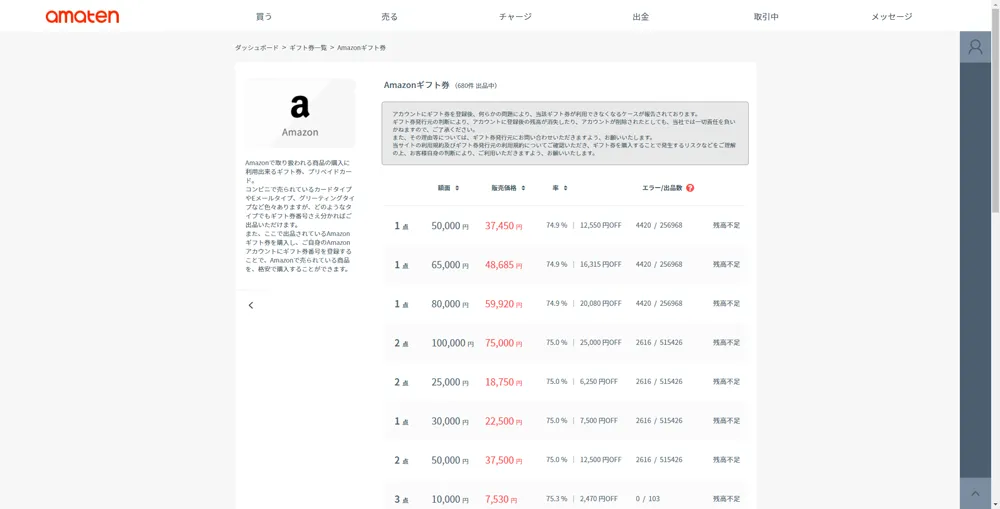Open the 取引中 menu
Viewport: 1000px width, 509px height.
(x=766, y=17)
